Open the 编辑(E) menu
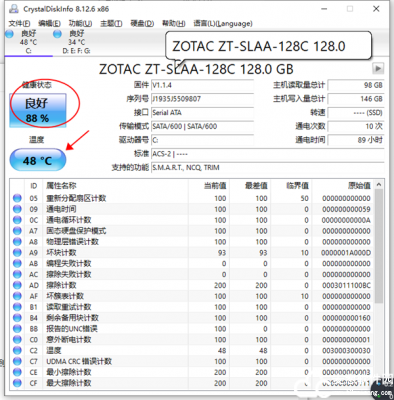The image size is (394, 400). [x=49, y=23]
